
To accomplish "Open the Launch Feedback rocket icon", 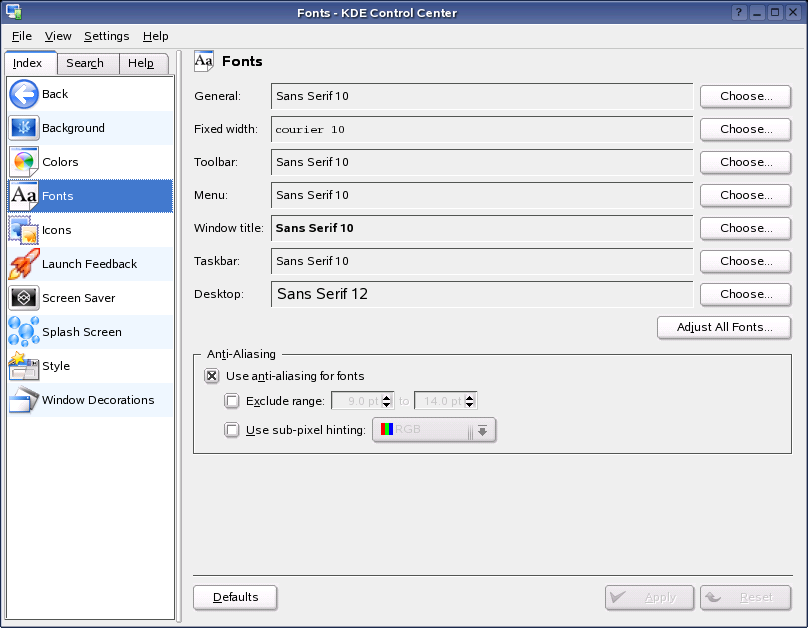I will tap(24, 264).
